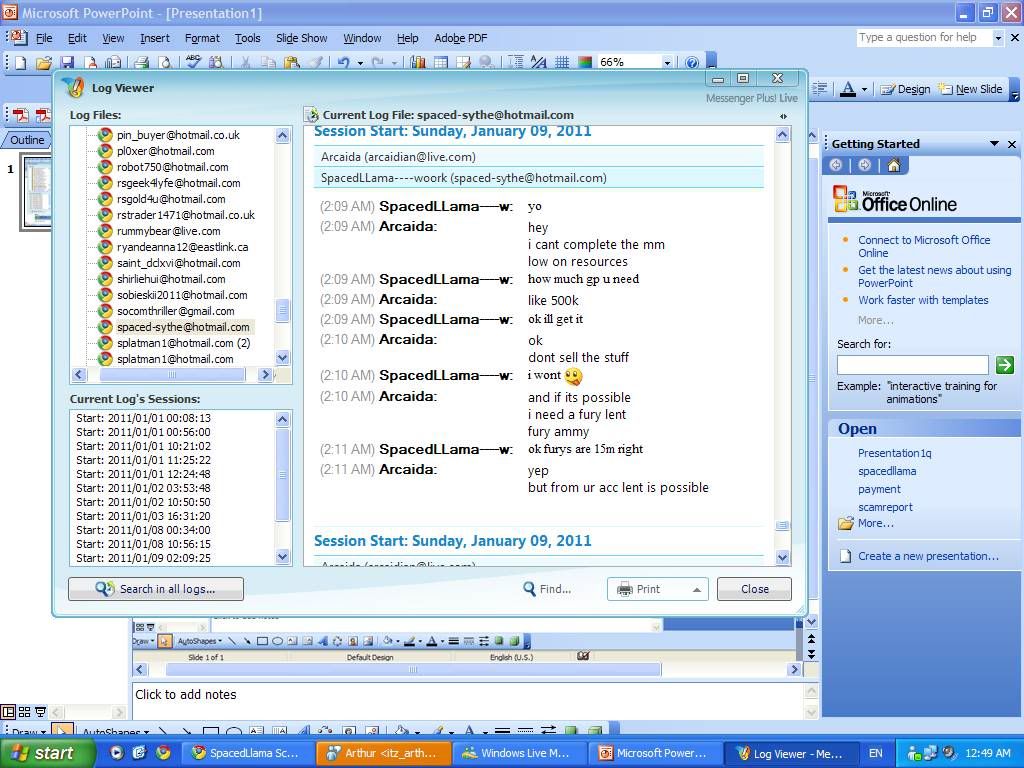Click the Windows start button
The image size is (1024, 768).
(46, 753)
